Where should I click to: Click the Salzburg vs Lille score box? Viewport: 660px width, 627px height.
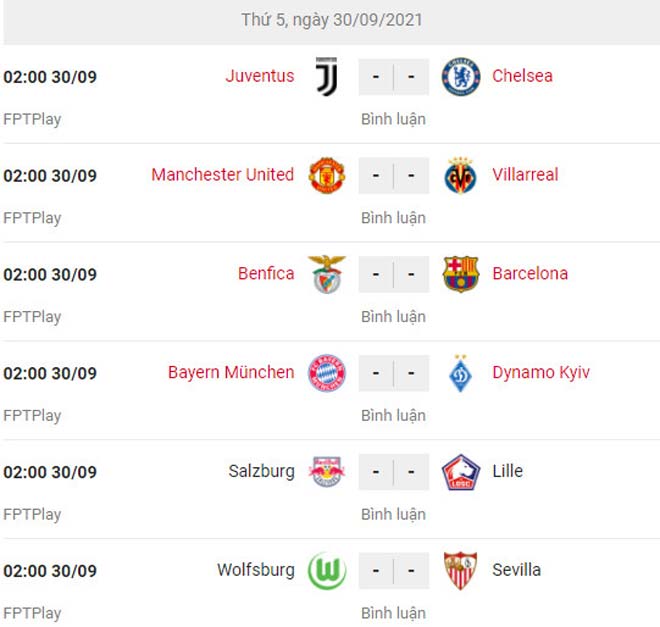coord(393,472)
